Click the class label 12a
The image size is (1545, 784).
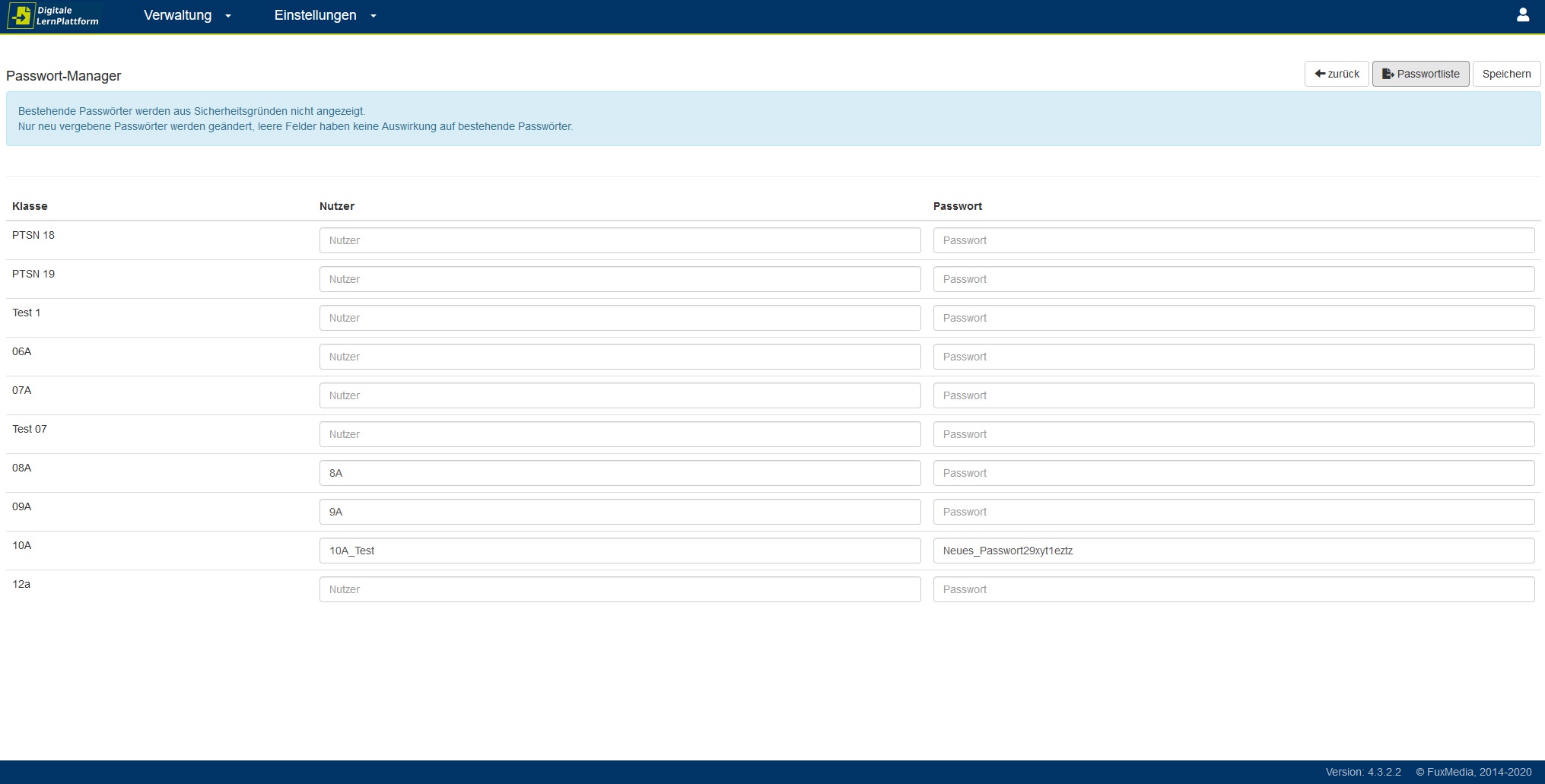click(21, 584)
